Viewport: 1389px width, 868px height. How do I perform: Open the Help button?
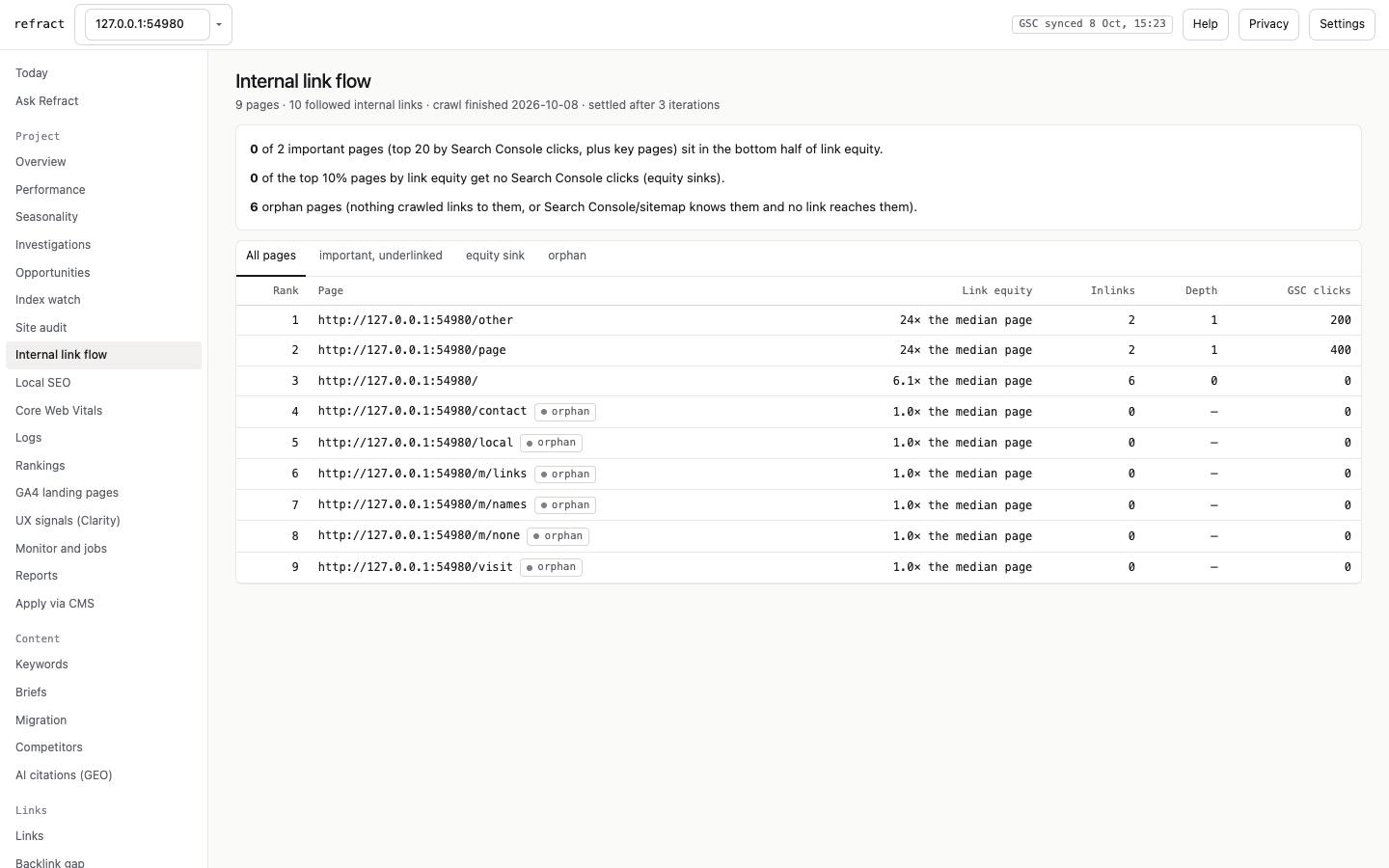(1205, 24)
